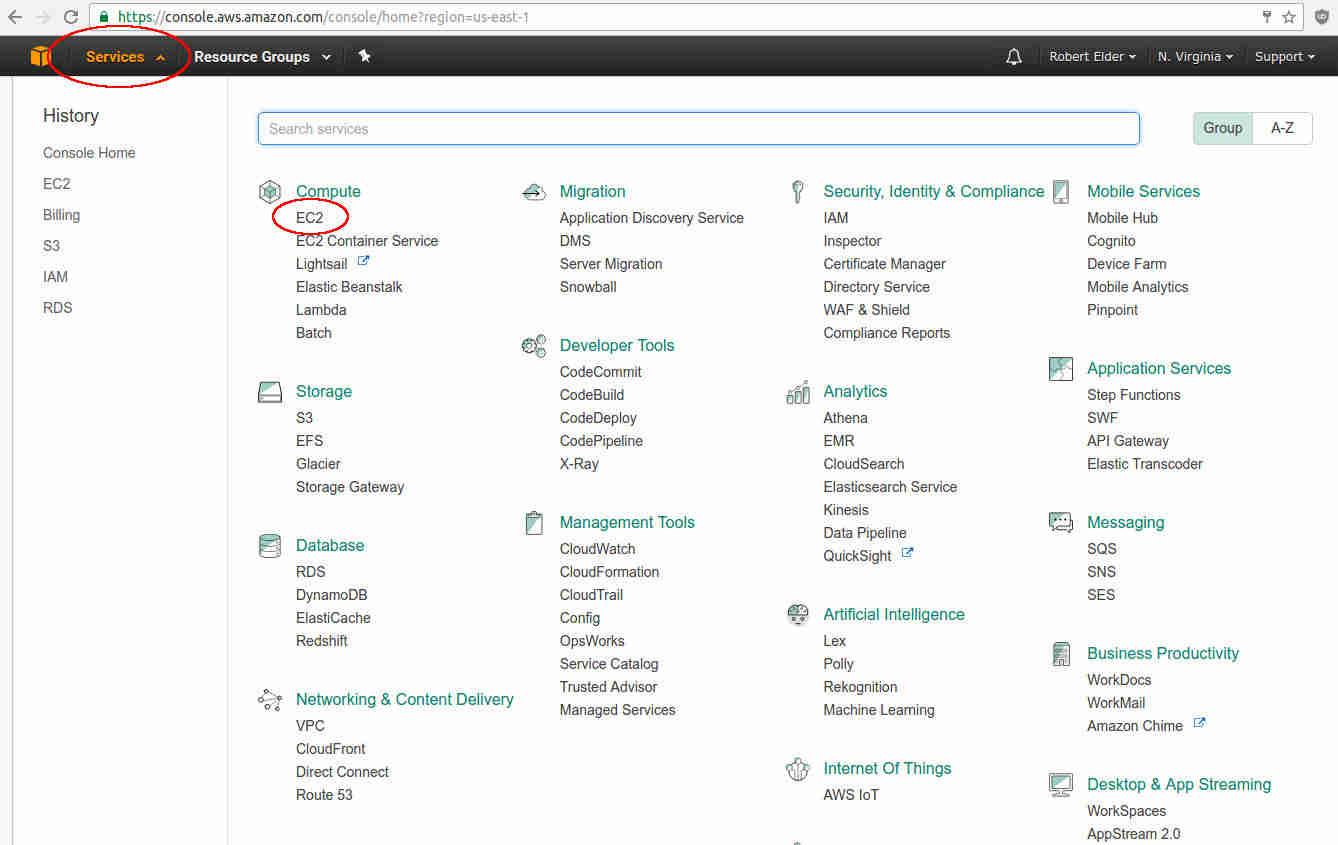Click external link icon beside Lightsail
This screenshot has width=1338, height=845.
tap(364, 261)
